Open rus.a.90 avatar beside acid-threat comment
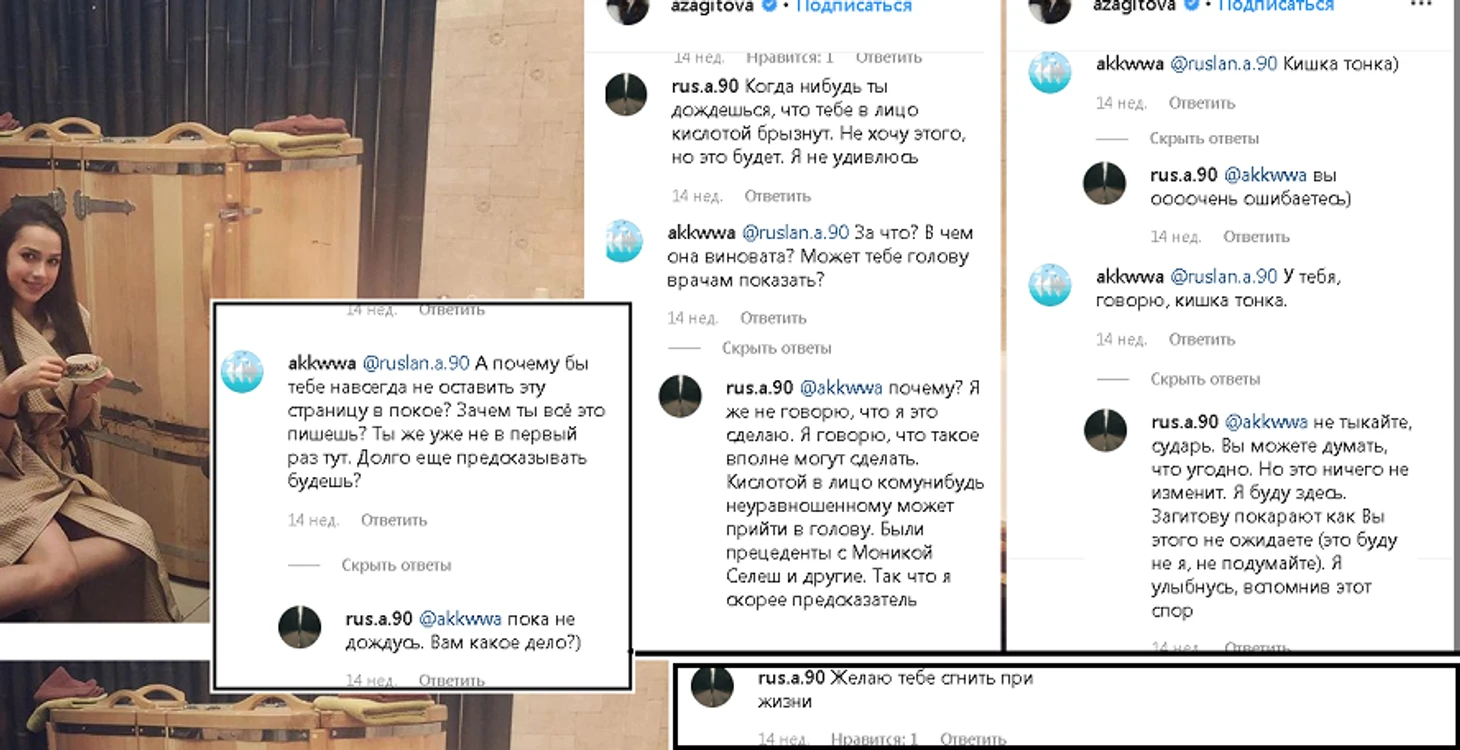The height and width of the screenshot is (750, 1460). (x=628, y=95)
